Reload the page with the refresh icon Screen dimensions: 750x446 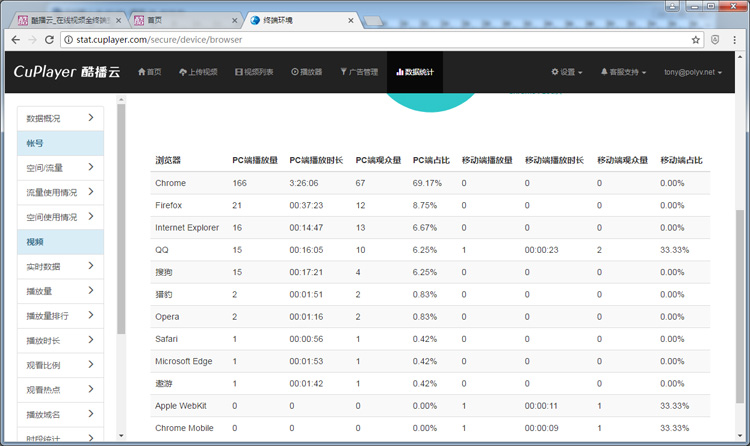[x=49, y=40]
